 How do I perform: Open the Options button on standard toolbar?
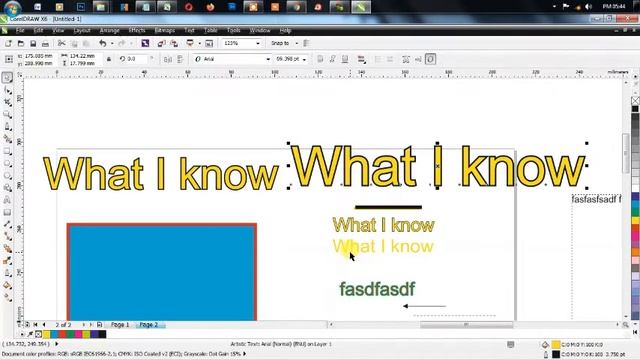306,43
